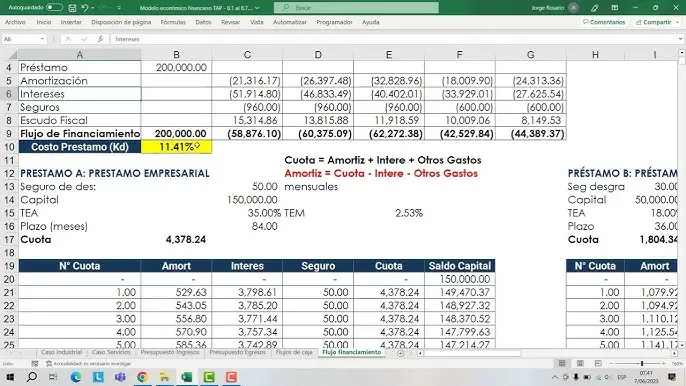This screenshot has height=386, width=686.
Task: Switch to Caso Industrial sheet tab
Action: 61,352
